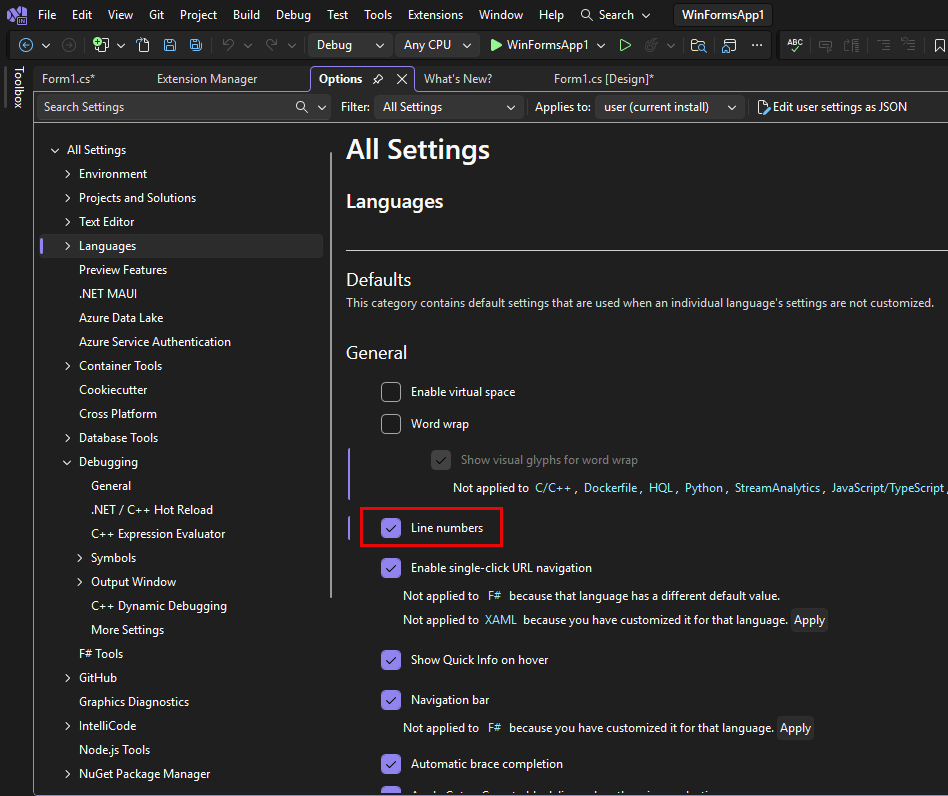
Task: Collapse the Debugging tree node
Action: point(67,462)
